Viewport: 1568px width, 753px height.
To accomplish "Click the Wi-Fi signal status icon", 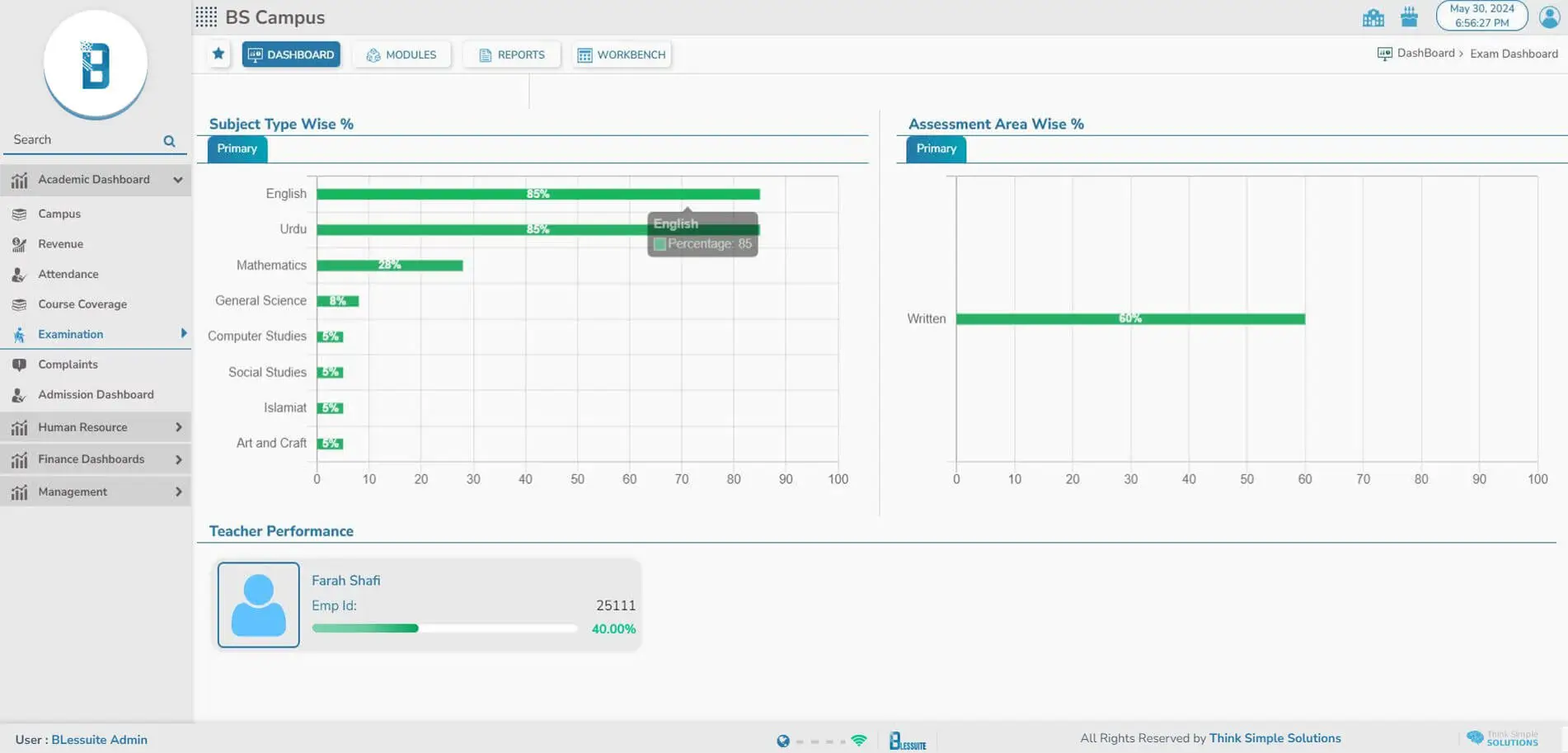I will (x=859, y=741).
